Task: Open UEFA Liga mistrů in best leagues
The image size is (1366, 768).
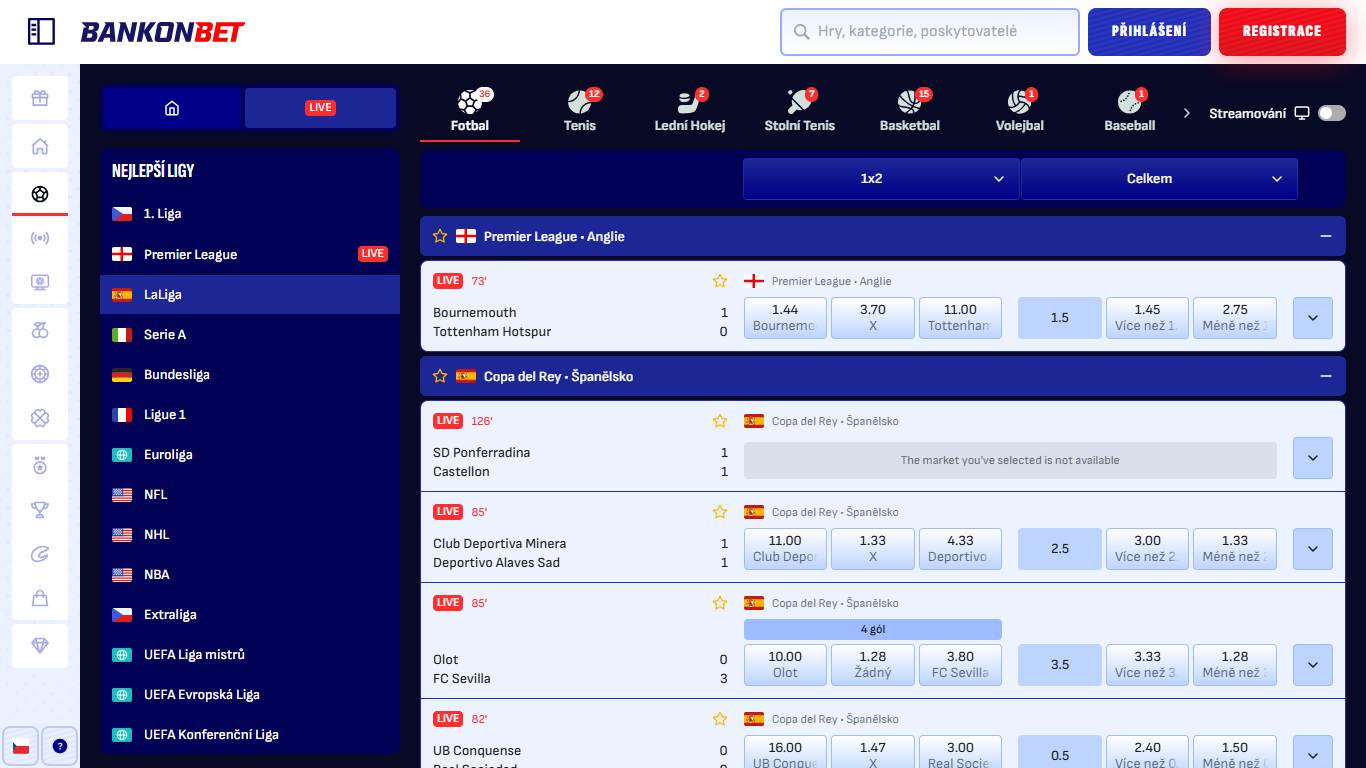Action: [250, 654]
